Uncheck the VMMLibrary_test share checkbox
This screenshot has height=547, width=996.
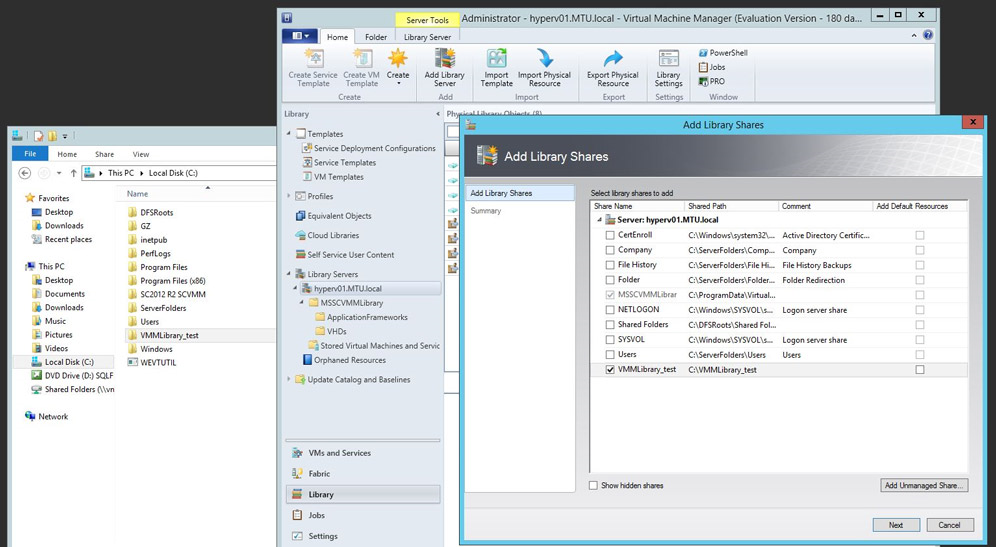coord(610,370)
